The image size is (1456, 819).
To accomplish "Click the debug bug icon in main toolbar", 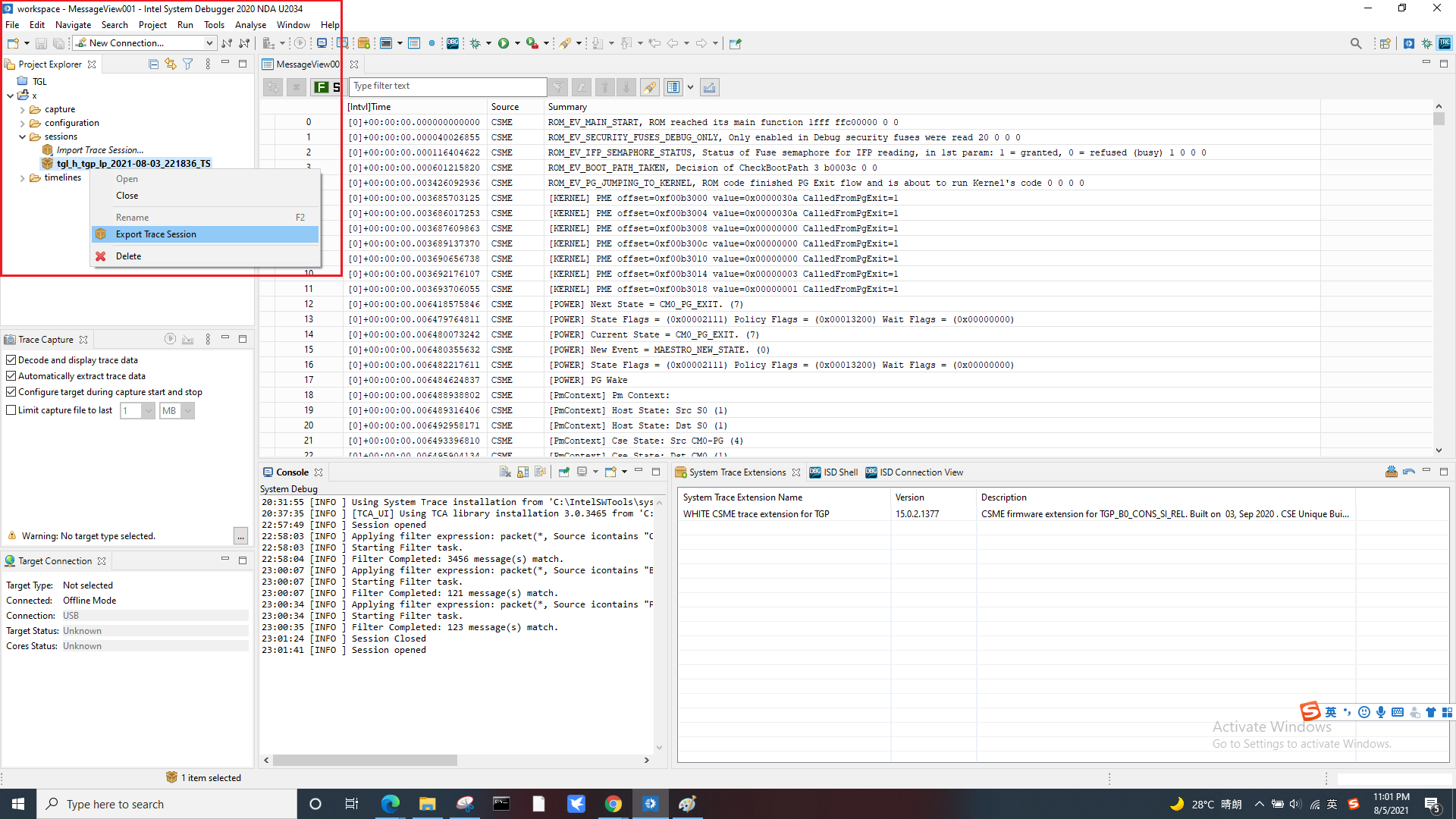I will (x=475, y=43).
